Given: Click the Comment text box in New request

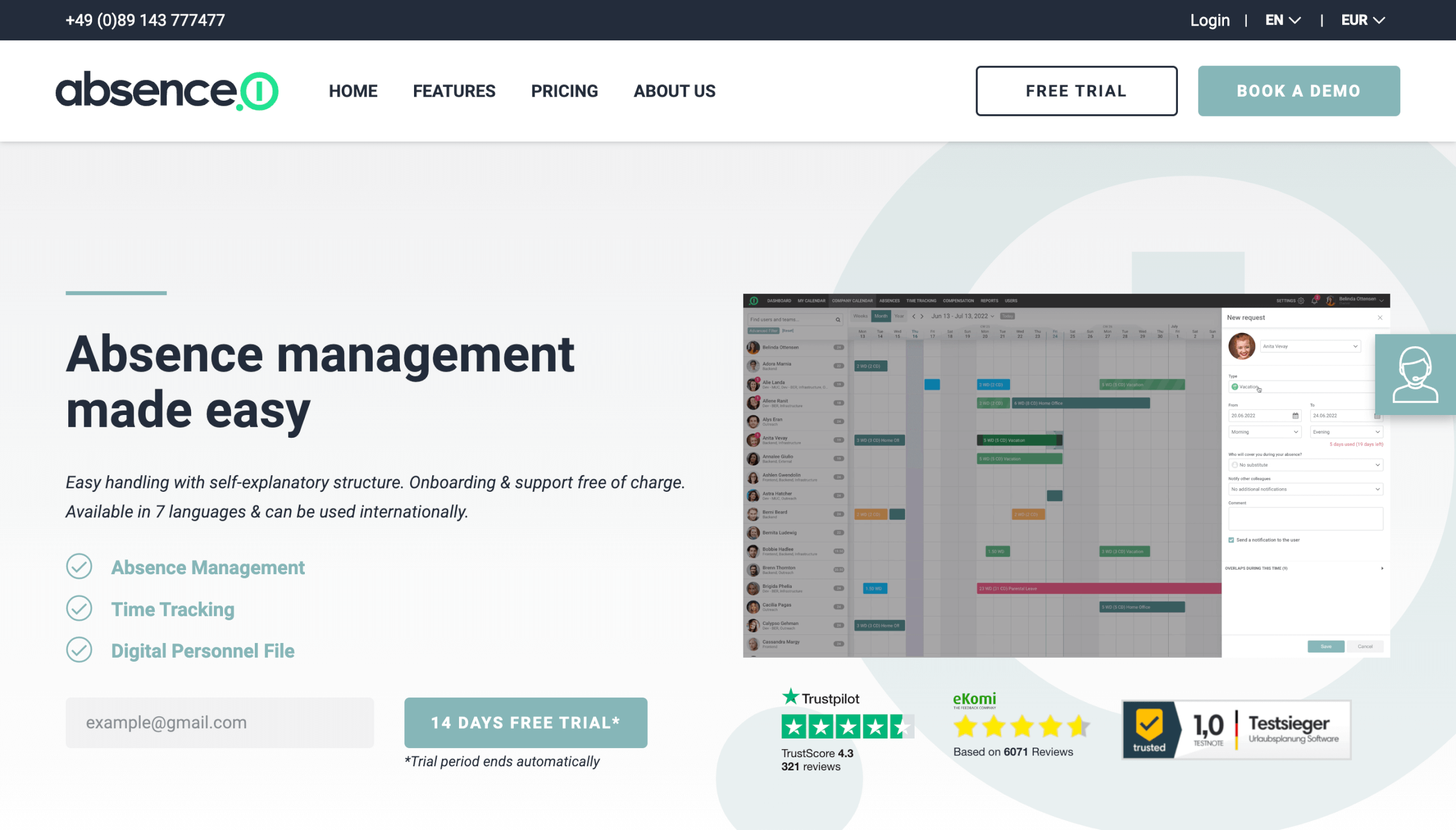Looking at the screenshot, I should click(x=1305, y=518).
